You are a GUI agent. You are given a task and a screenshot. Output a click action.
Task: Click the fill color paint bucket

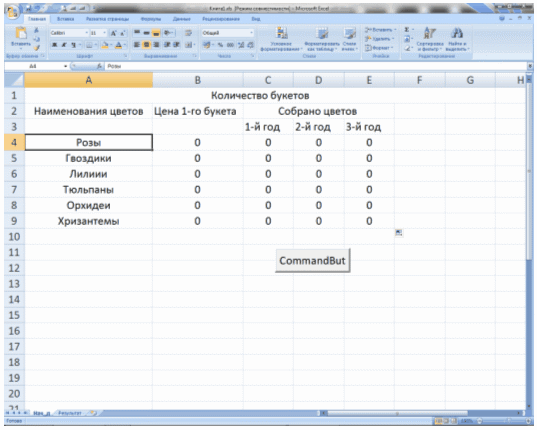click(x=105, y=45)
